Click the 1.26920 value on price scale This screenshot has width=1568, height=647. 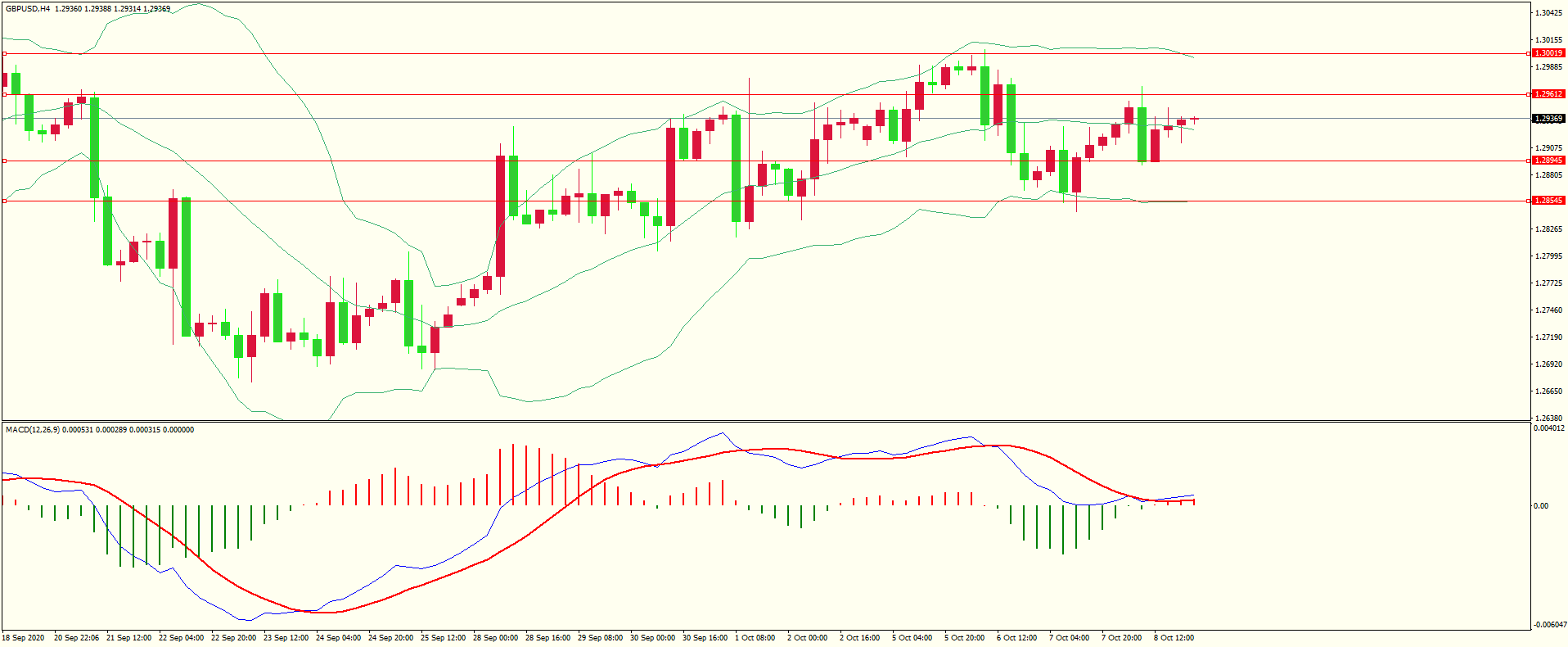pyautogui.click(x=1548, y=364)
